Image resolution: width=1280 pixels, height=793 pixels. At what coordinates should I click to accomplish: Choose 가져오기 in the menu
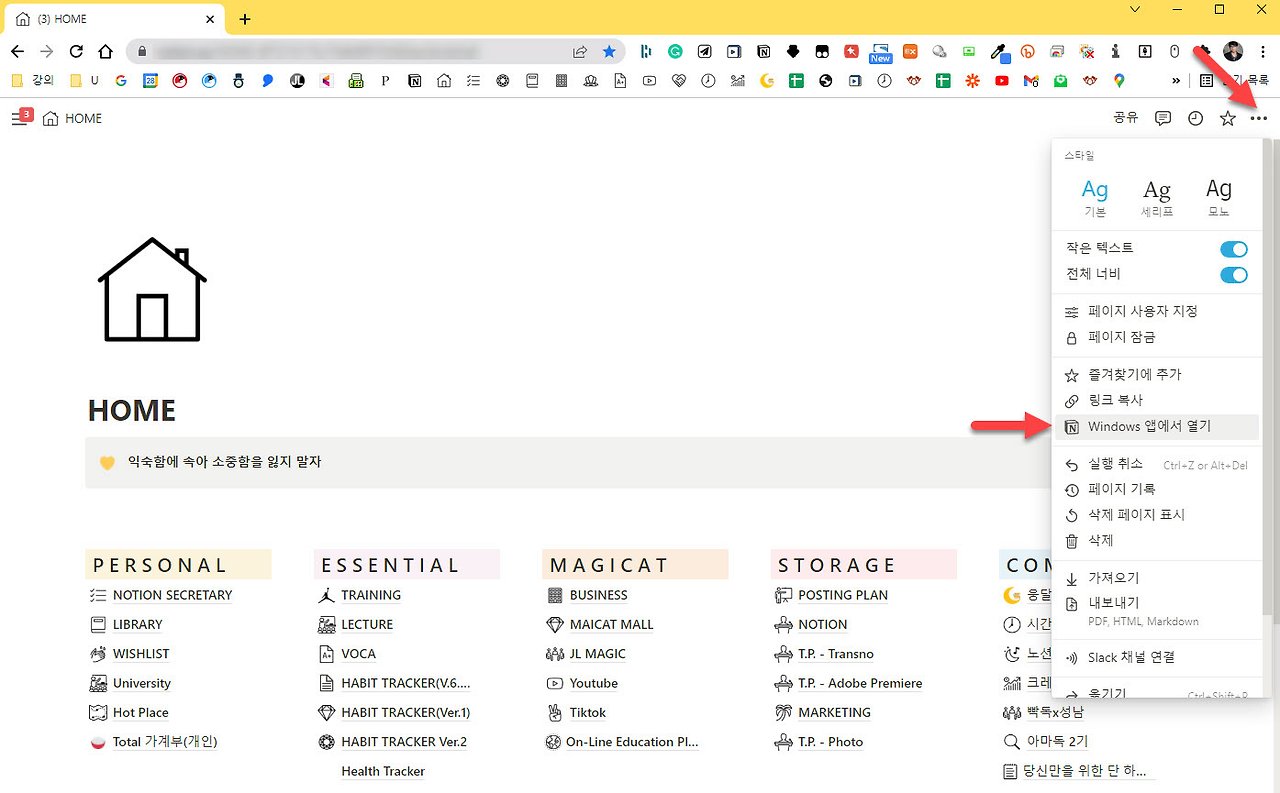pyautogui.click(x=1156, y=578)
